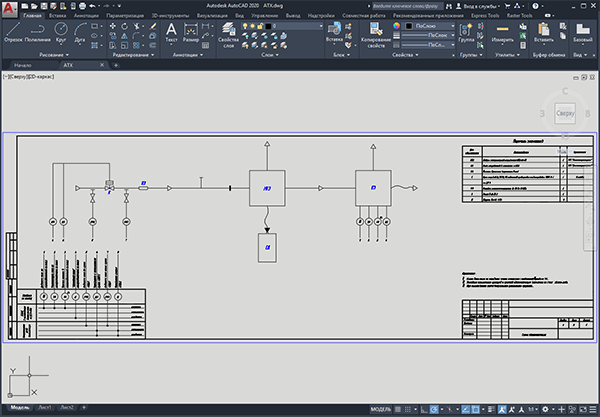This screenshot has width=600, height=417.
Task: Toggle the grid display in status bar
Action: (x=398, y=409)
